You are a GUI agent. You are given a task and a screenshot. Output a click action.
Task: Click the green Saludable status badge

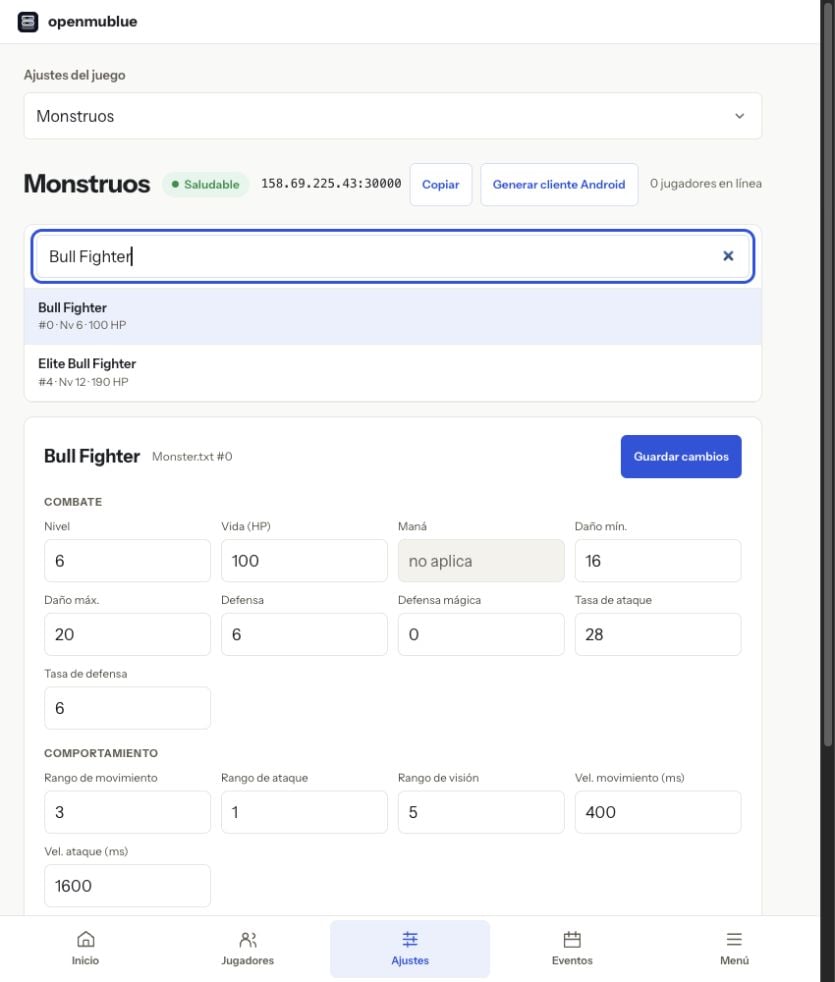pyautogui.click(x=205, y=184)
